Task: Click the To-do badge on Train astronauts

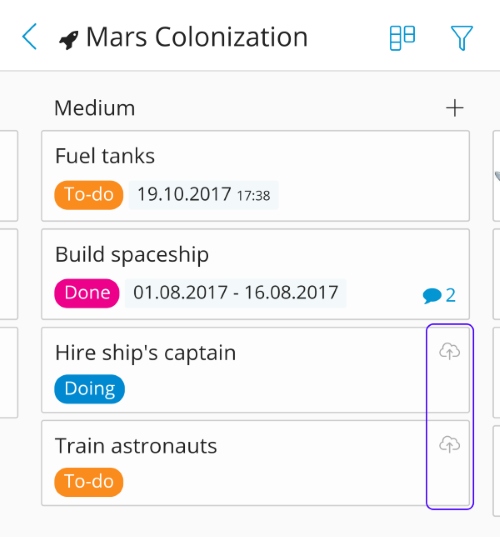Action: click(x=89, y=482)
